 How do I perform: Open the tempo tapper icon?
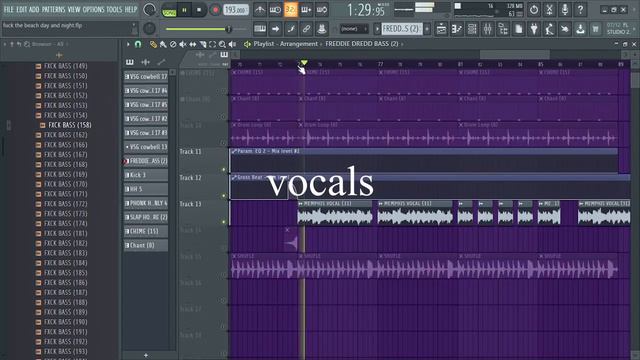click(550, 29)
